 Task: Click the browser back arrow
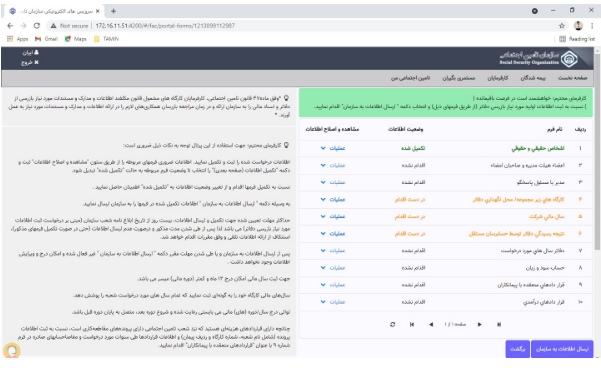click(x=10, y=26)
